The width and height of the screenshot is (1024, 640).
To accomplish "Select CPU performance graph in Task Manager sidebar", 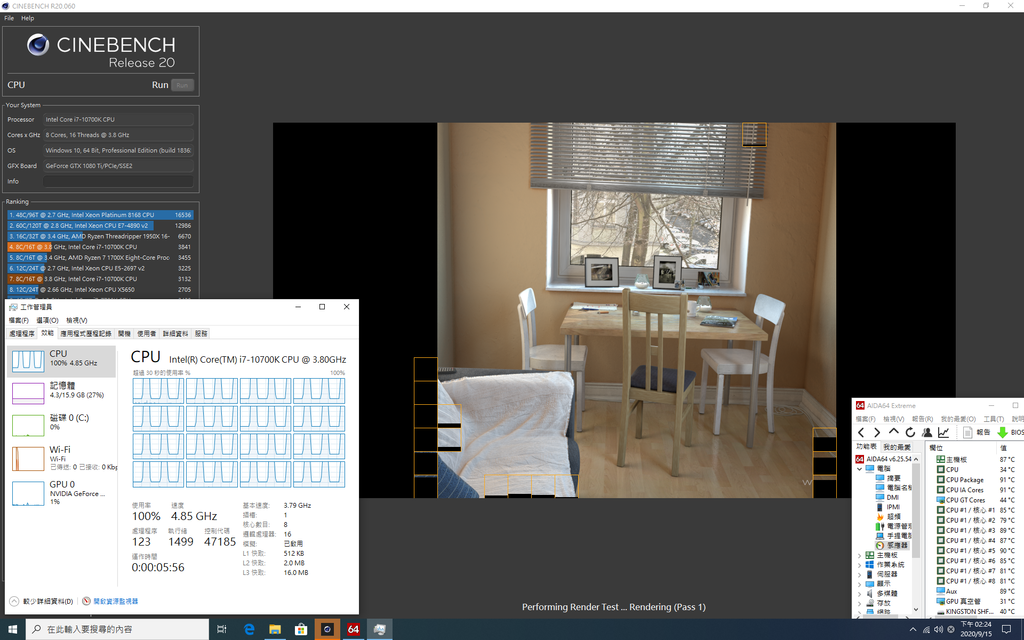I will click(61, 361).
